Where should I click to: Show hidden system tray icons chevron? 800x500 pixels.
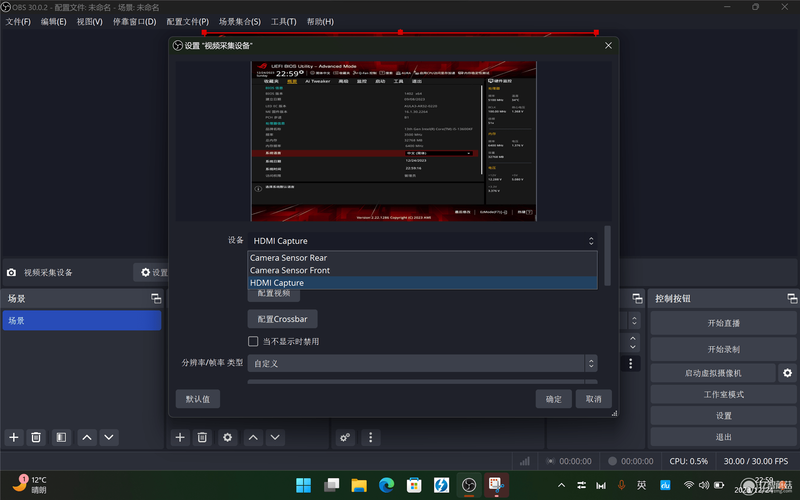(x=561, y=485)
